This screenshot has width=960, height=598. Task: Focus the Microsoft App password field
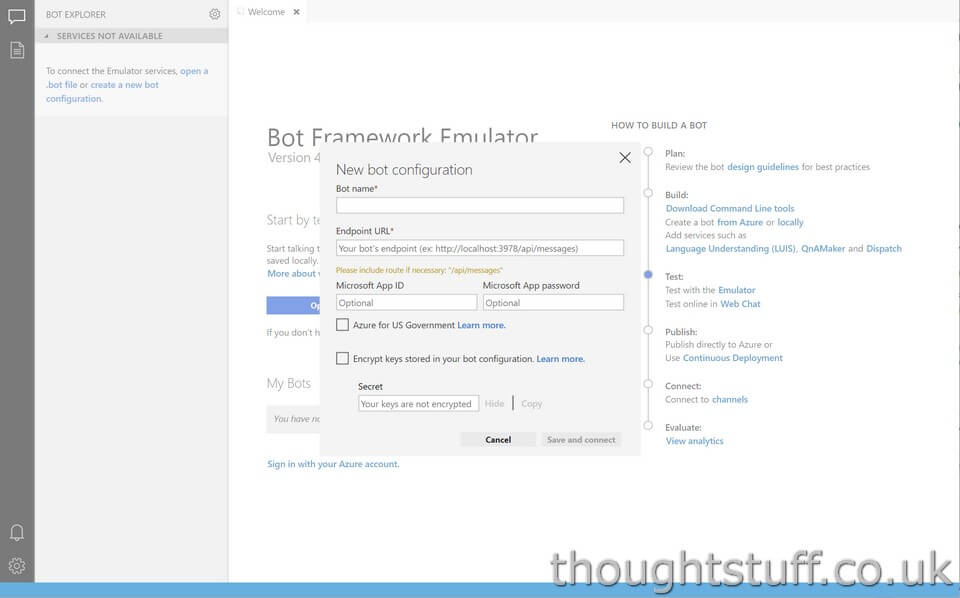click(553, 302)
